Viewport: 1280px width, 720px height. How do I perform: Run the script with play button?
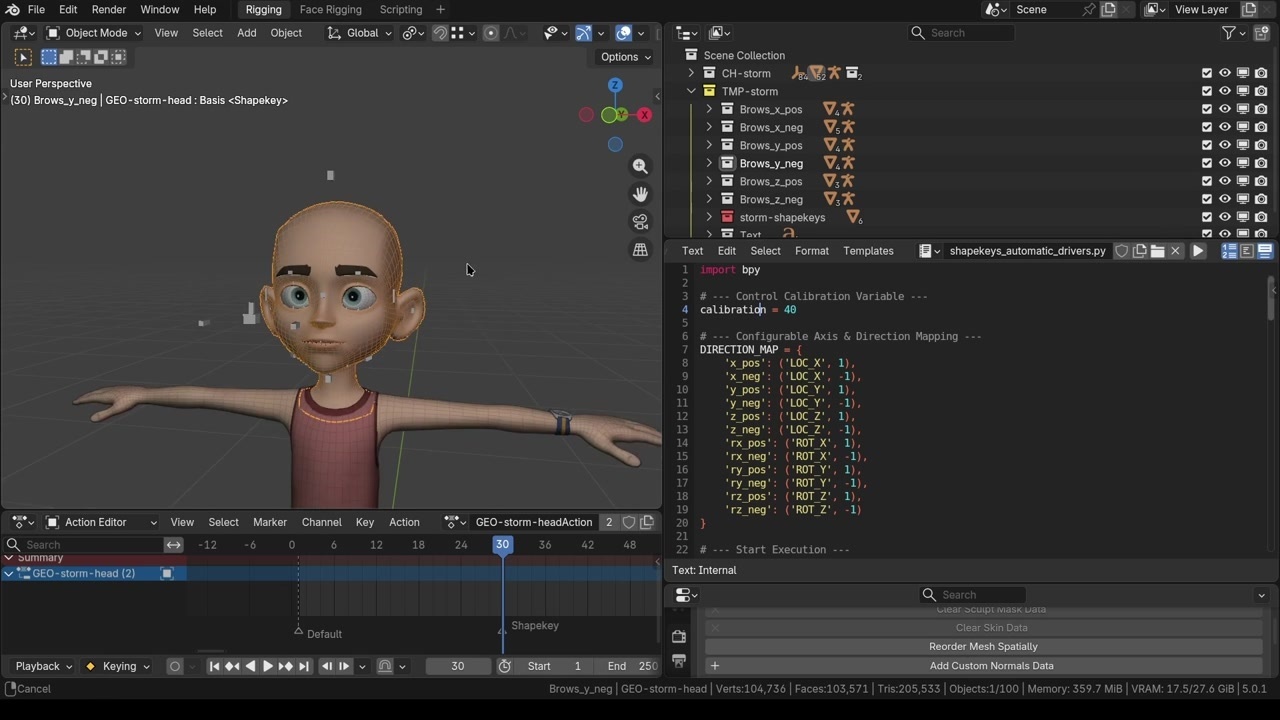click(1198, 251)
